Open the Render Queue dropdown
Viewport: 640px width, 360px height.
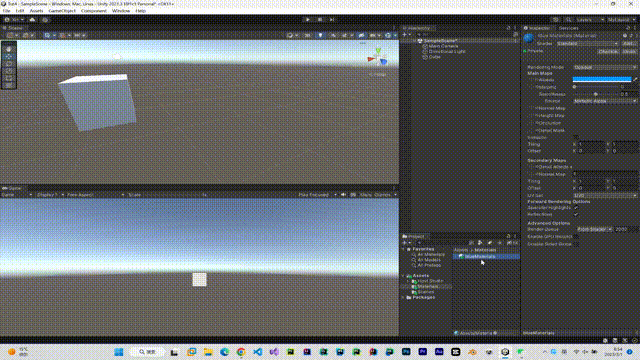coord(595,229)
